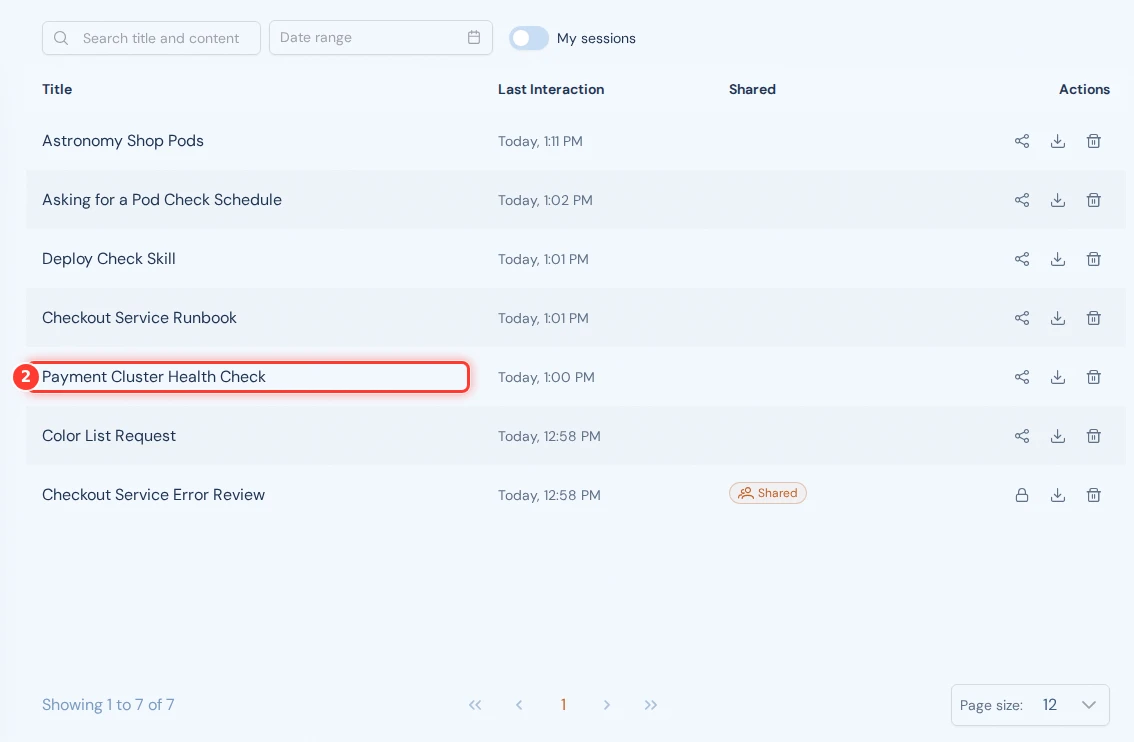Open the Page size dropdown
The height and width of the screenshot is (742, 1134).
(1030, 705)
